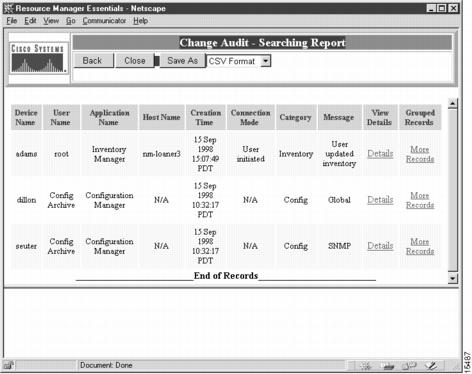Open the Communicator menu
472x374 pixels.
pyautogui.click(x=104, y=21)
